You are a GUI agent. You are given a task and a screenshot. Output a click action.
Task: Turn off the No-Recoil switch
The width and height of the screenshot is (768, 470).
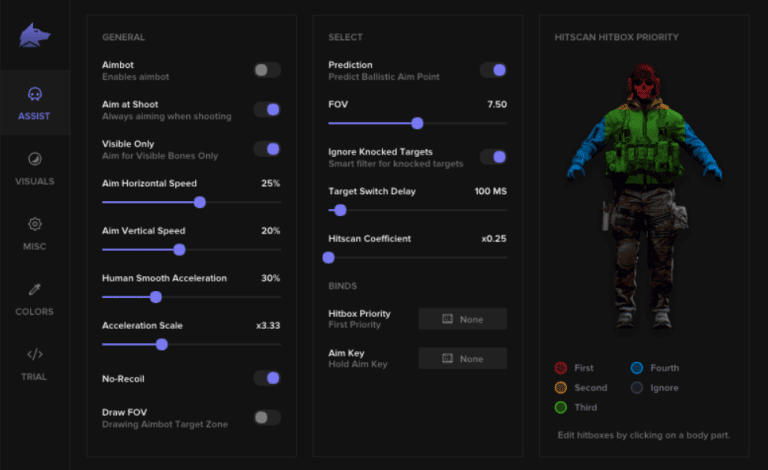pos(266,378)
